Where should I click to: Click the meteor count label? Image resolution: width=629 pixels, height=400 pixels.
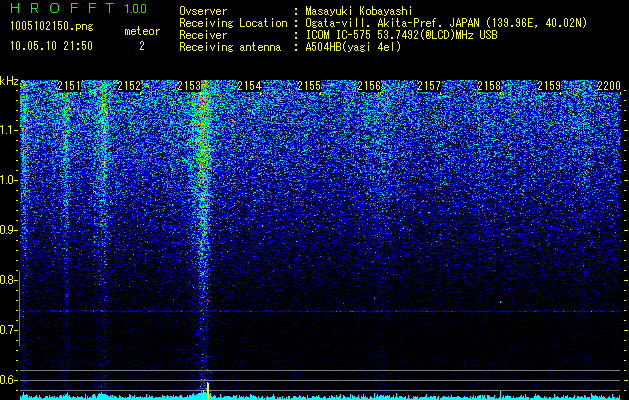[142, 31]
